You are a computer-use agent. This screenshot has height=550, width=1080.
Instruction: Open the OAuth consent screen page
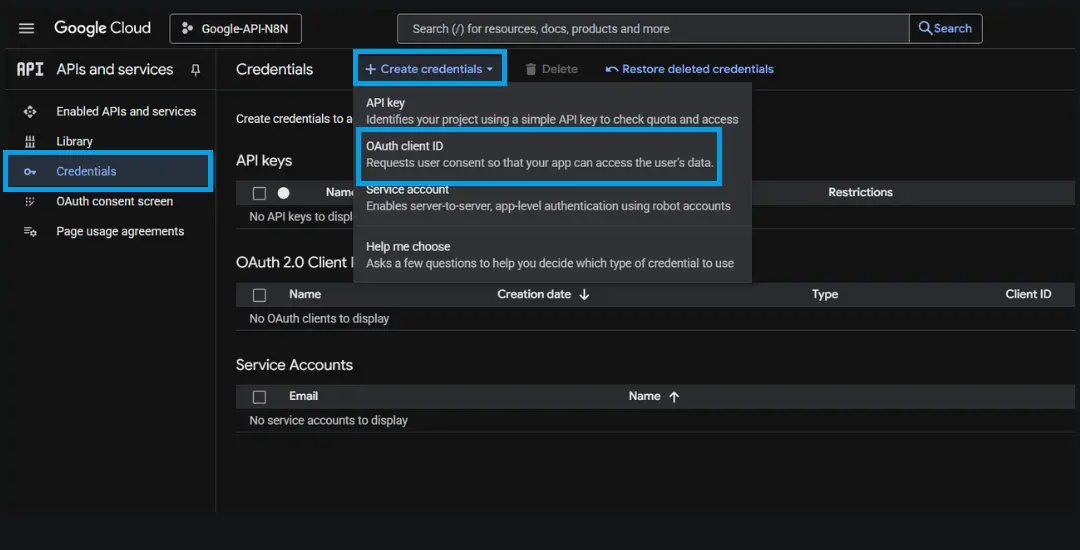(x=114, y=202)
